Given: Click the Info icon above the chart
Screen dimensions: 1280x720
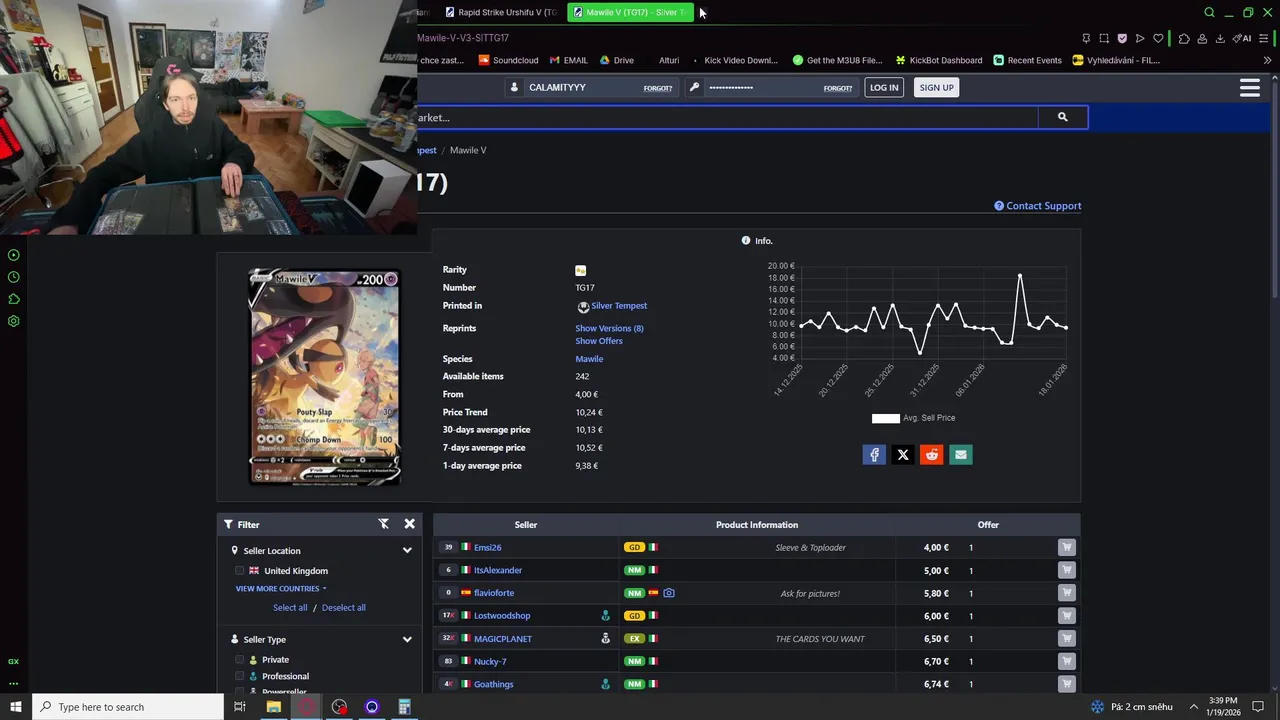Looking at the screenshot, I should tap(746, 241).
